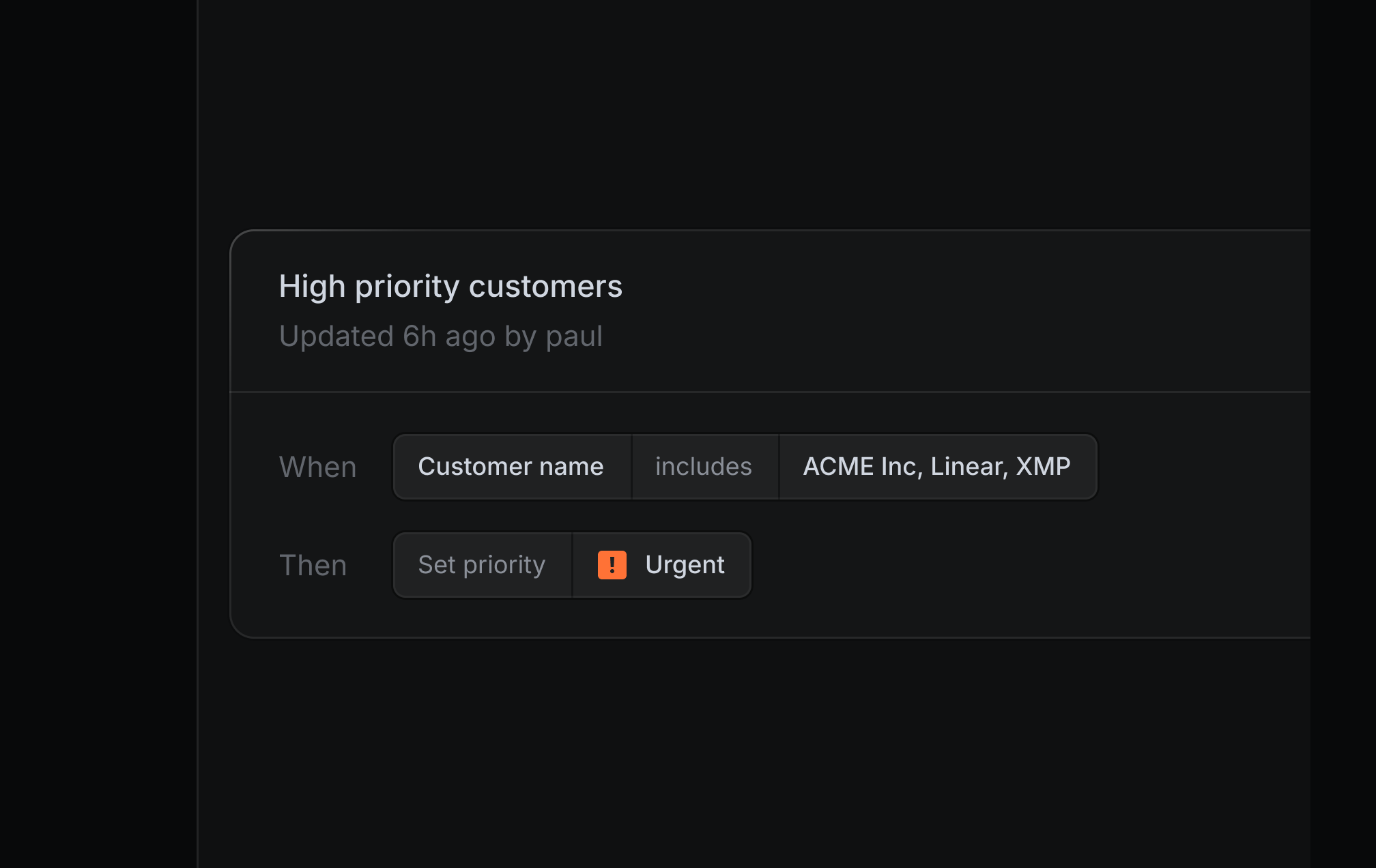The image size is (1376, 868).
Task: Click the 'Updated 6h ago by paul' subtitle
Action: (x=441, y=336)
